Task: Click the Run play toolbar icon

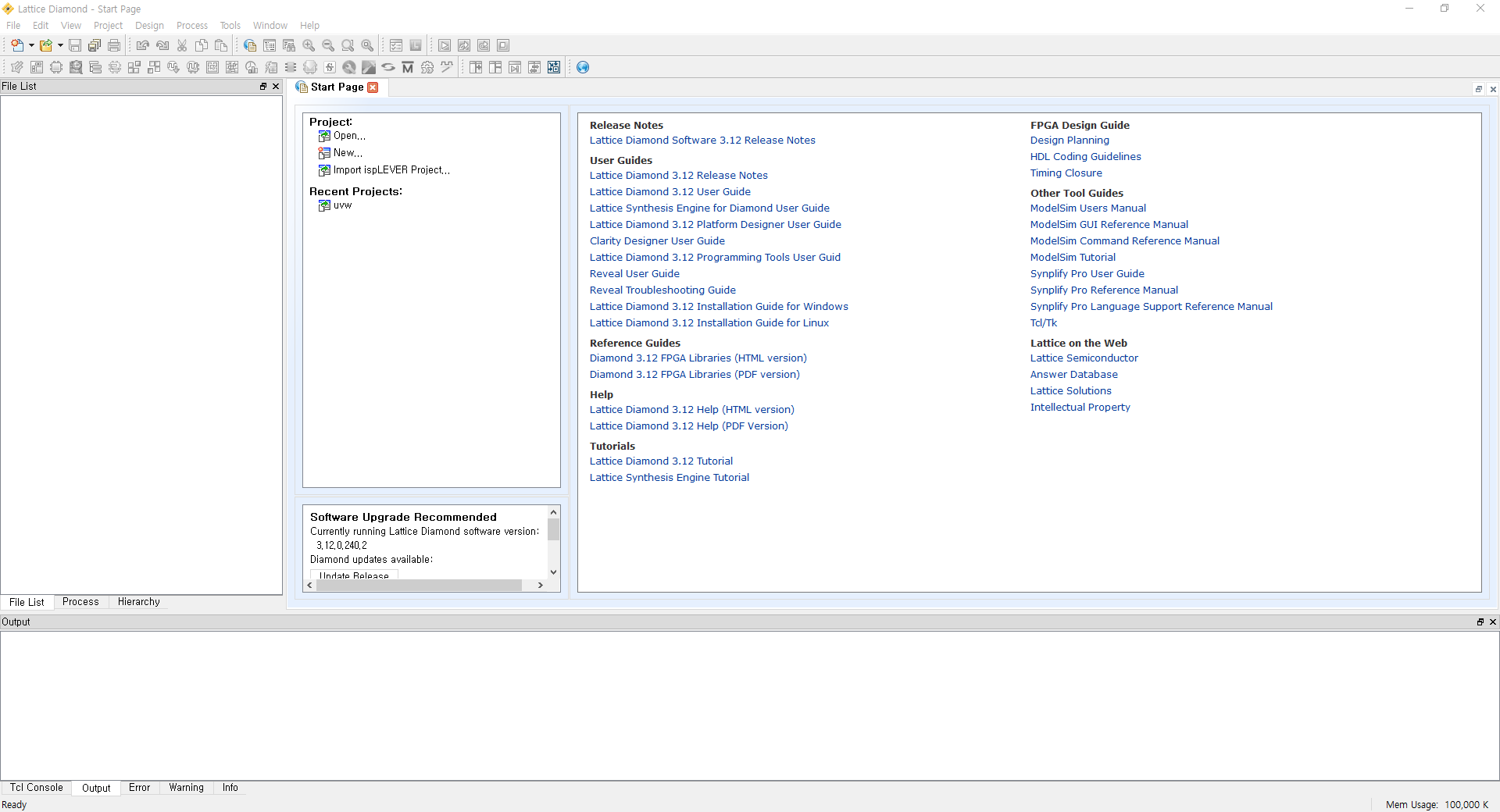Action: pyautogui.click(x=445, y=45)
